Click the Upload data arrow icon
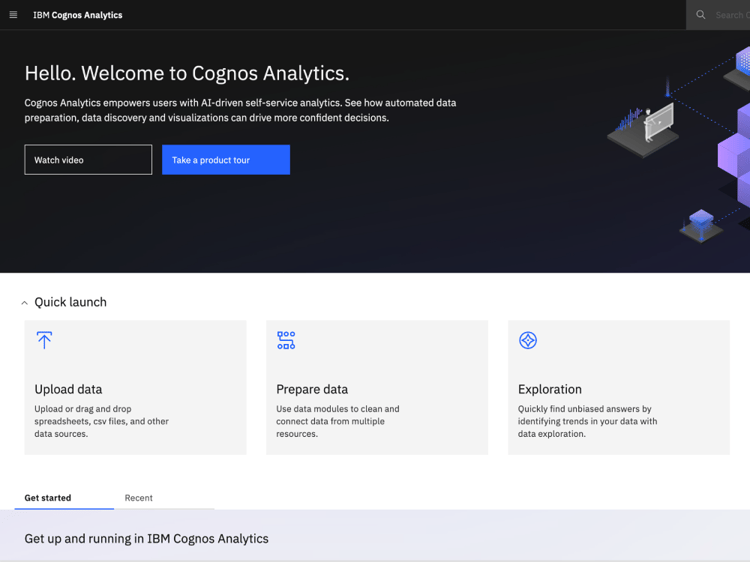Image resolution: width=750 pixels, height=562 pixels. (x=44, y=340)
